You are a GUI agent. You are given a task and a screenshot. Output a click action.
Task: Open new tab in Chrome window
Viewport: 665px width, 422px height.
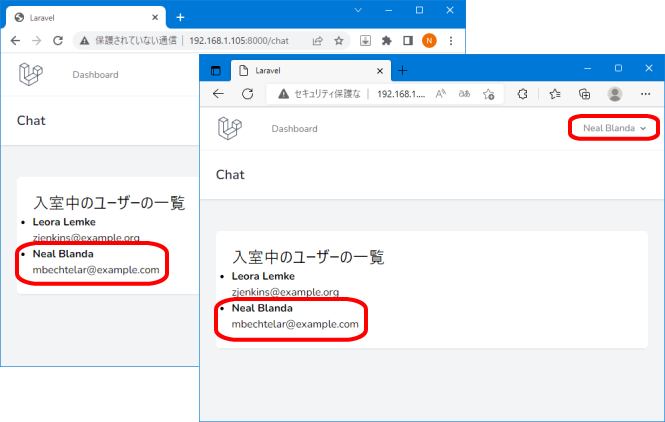coord(180,17)
